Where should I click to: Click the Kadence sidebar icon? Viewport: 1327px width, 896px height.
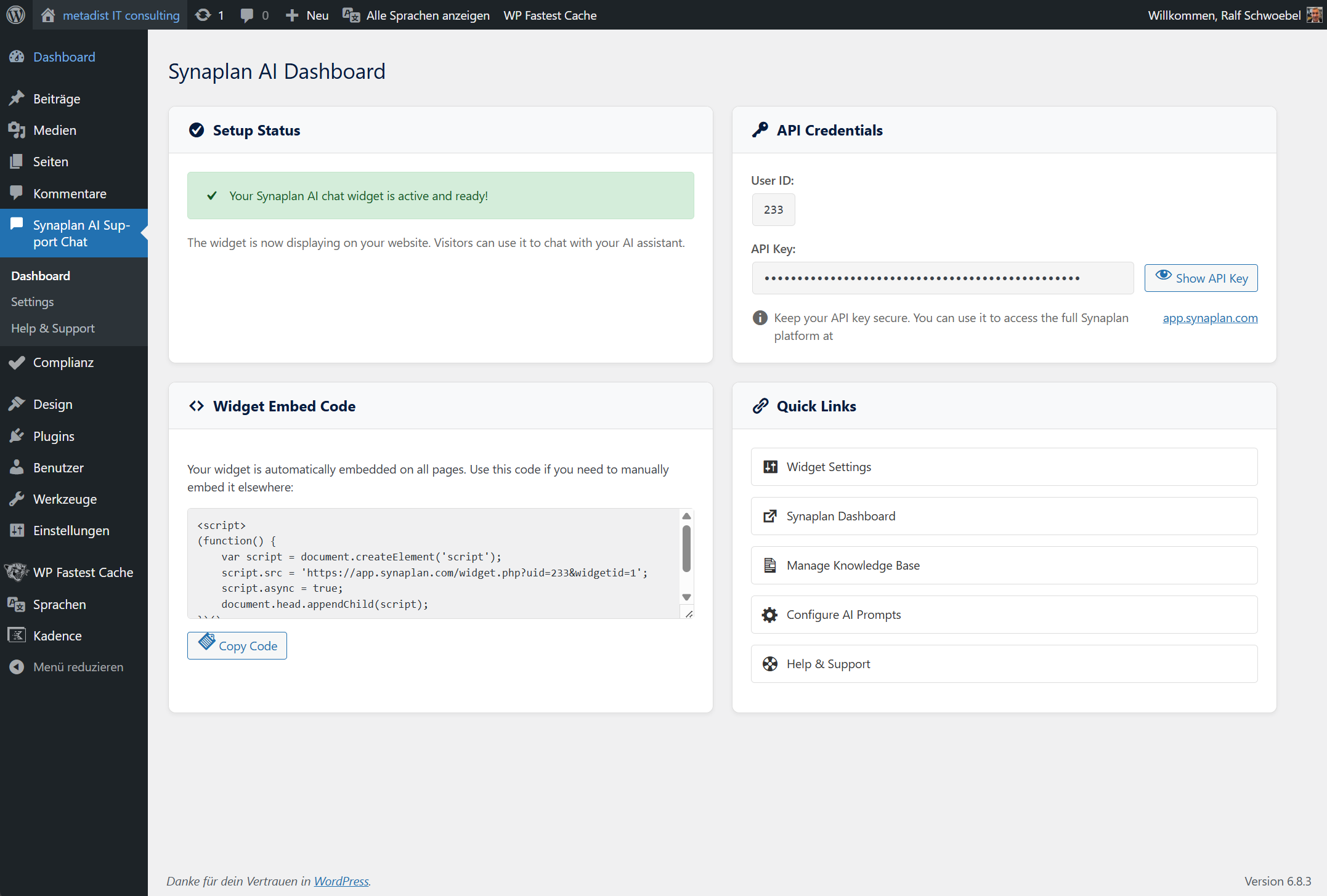(x=17, y=636)
